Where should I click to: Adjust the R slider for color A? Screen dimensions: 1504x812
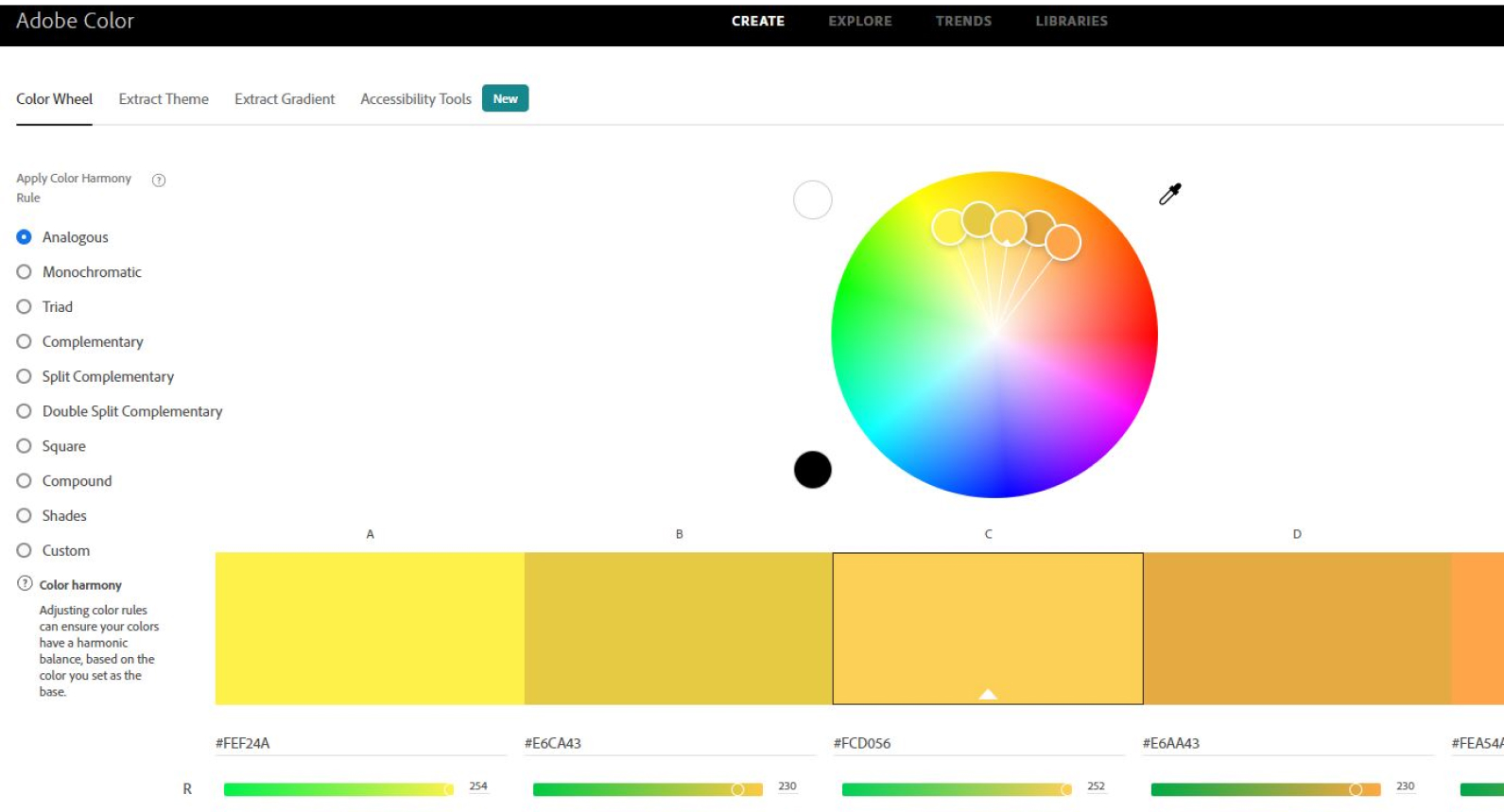tap(338, 789)
